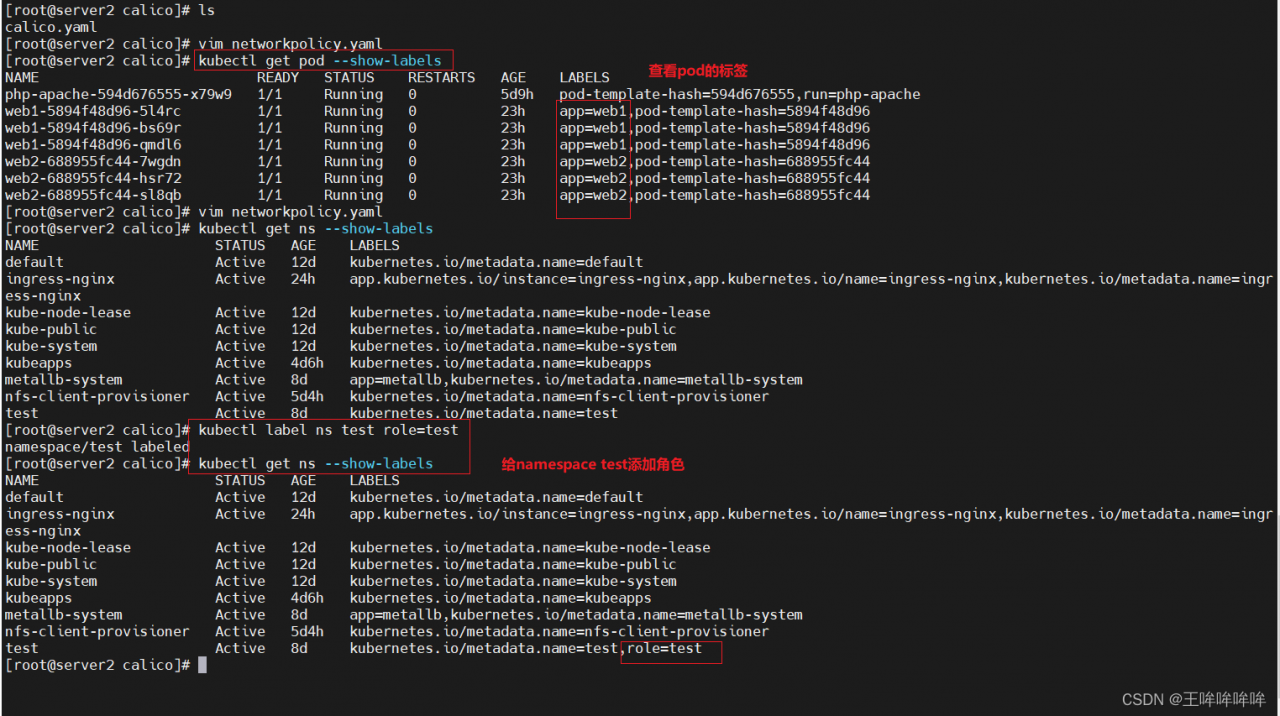Click the web1-5894f48d96-5l4rc pod name

click(x=93, y=111)
